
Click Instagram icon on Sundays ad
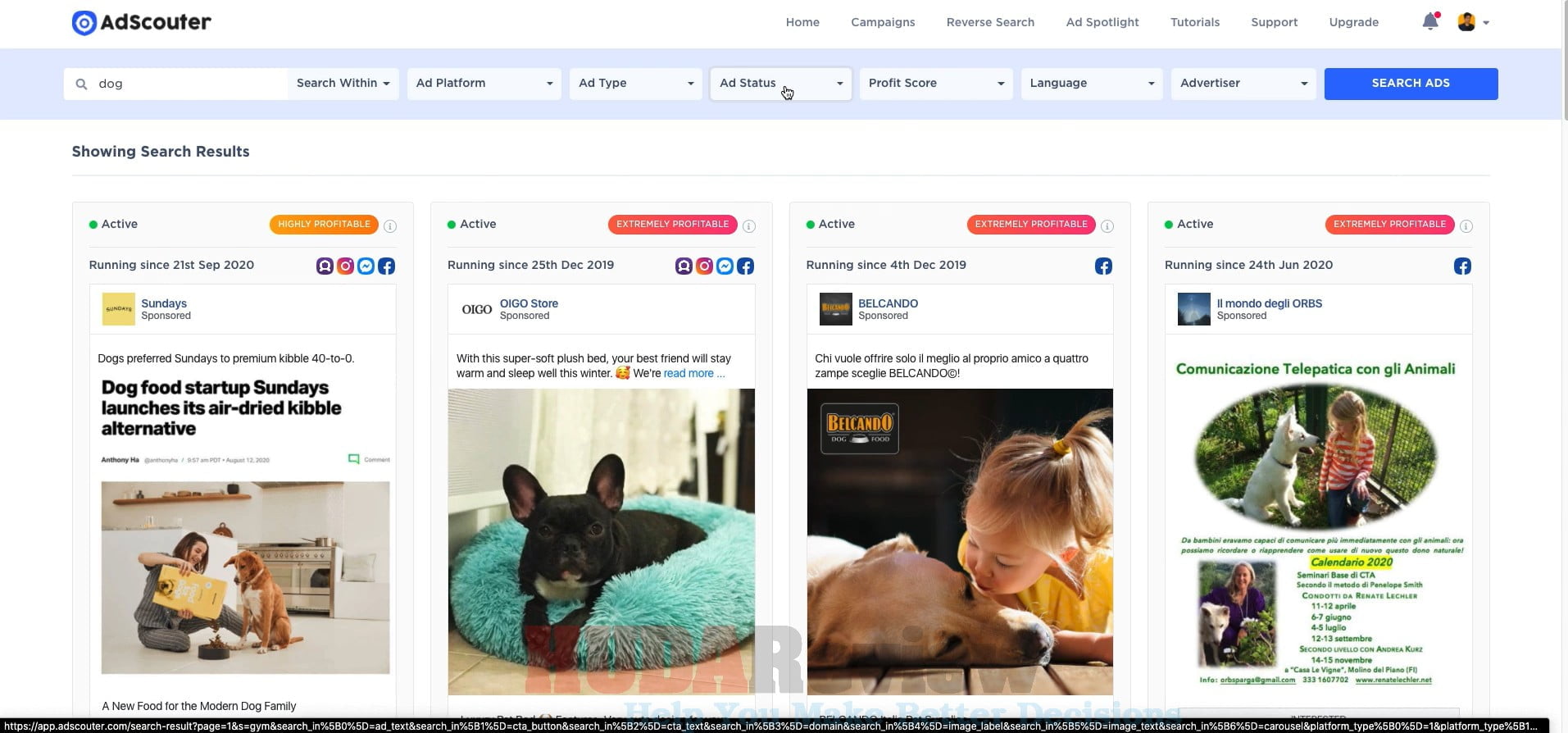pyautogui.click(x=346, y=266)
